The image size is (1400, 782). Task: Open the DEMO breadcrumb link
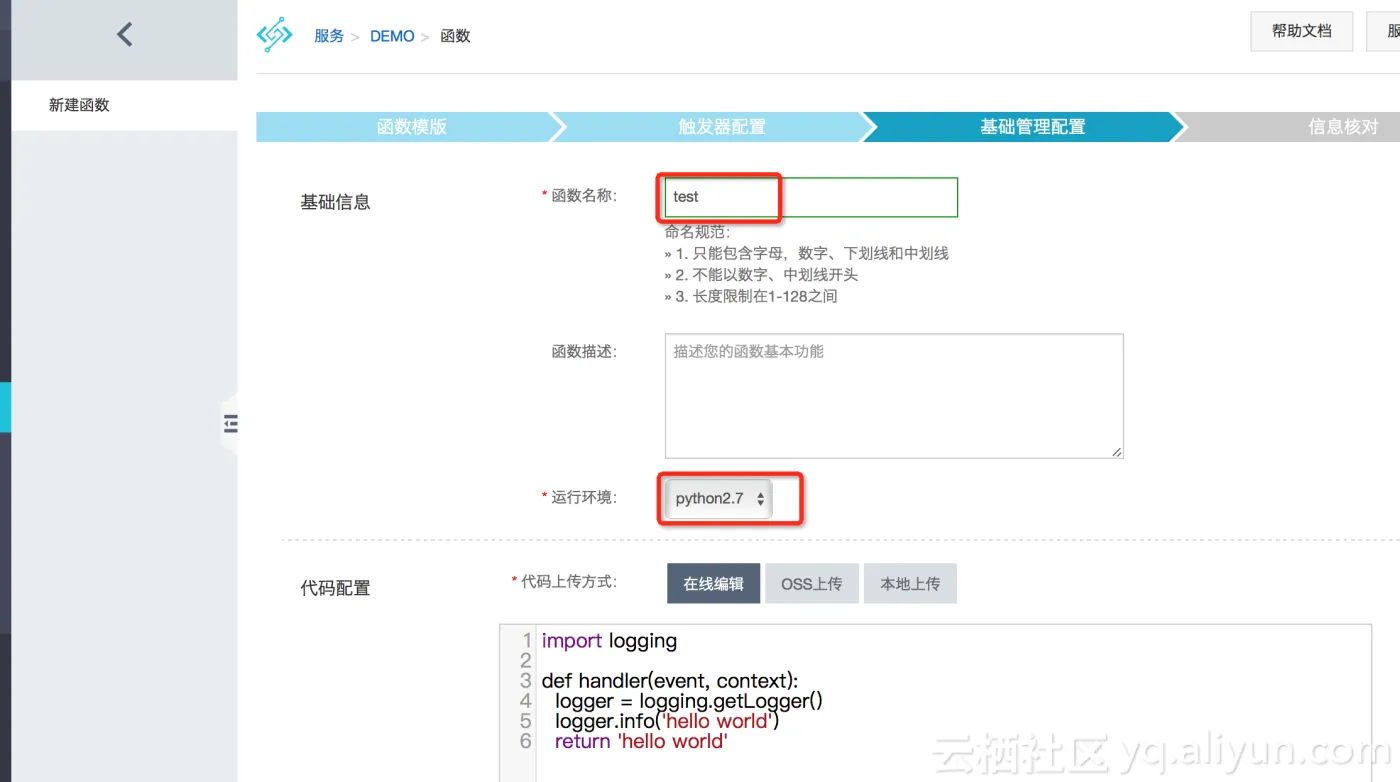click(392, 36)
